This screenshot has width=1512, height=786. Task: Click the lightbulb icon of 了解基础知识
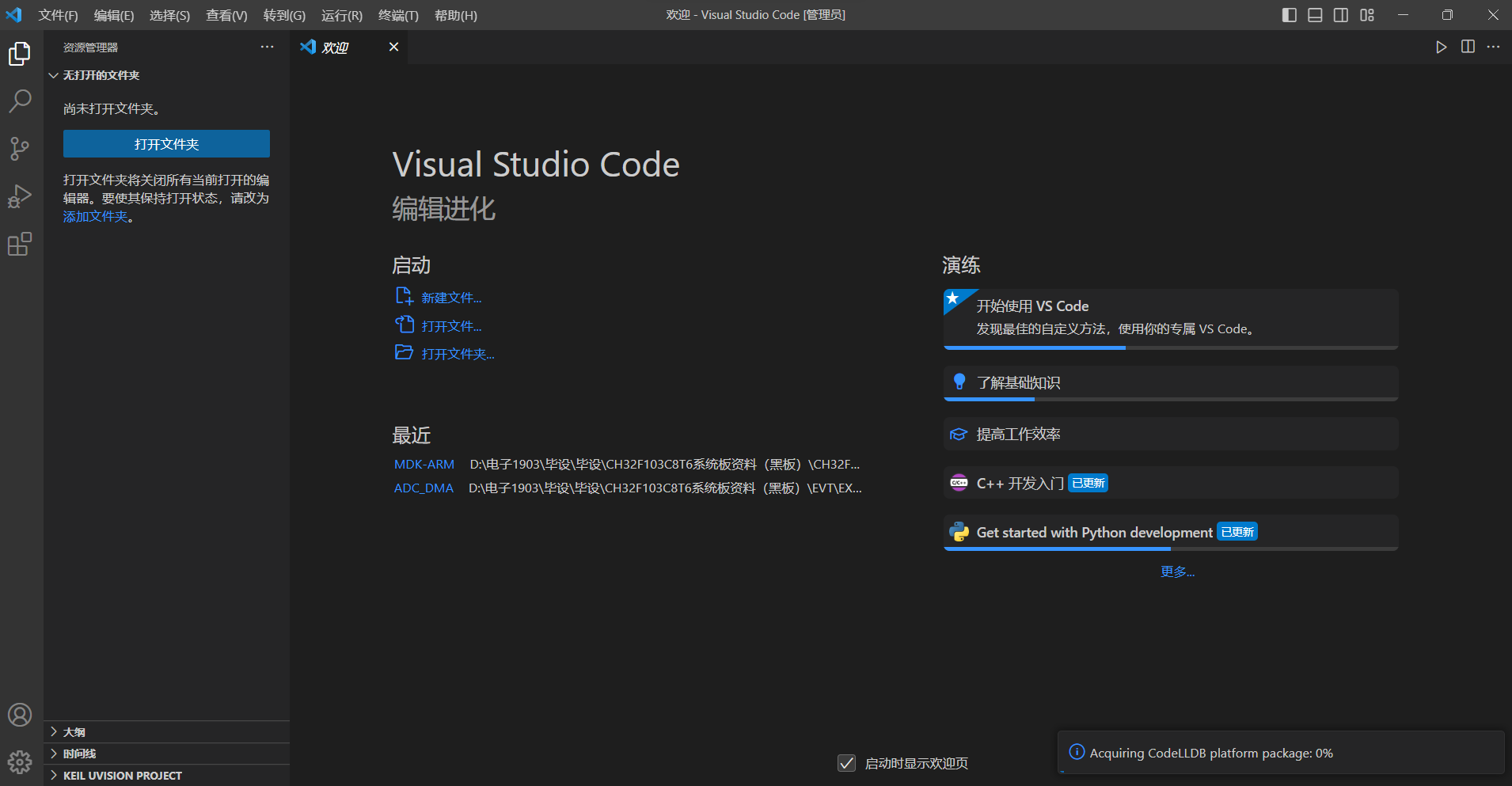(959, 382)
